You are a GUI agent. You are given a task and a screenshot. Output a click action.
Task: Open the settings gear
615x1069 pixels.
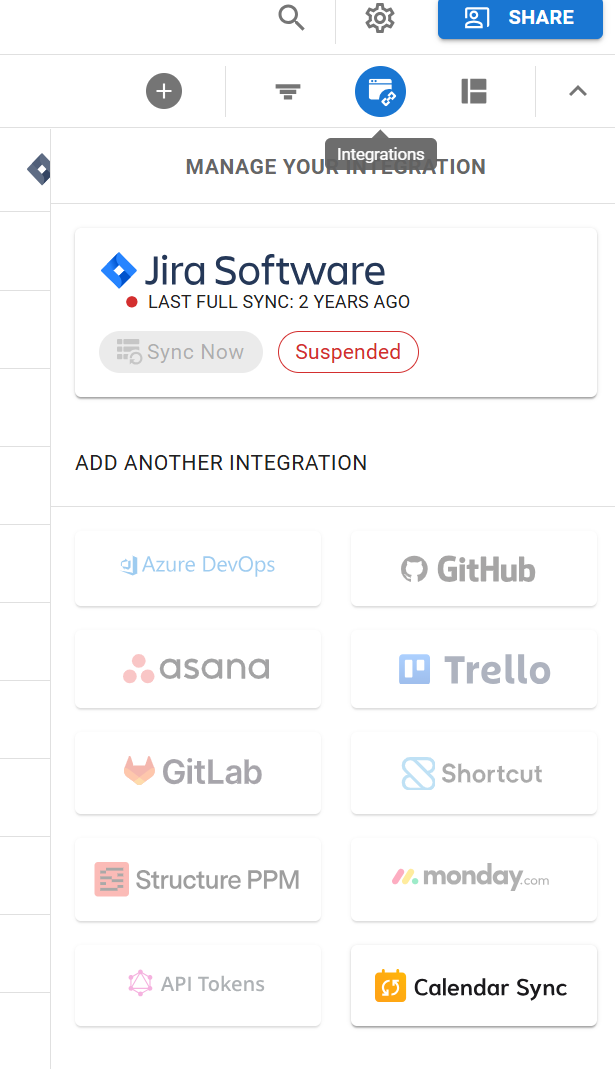pos(380,19)
